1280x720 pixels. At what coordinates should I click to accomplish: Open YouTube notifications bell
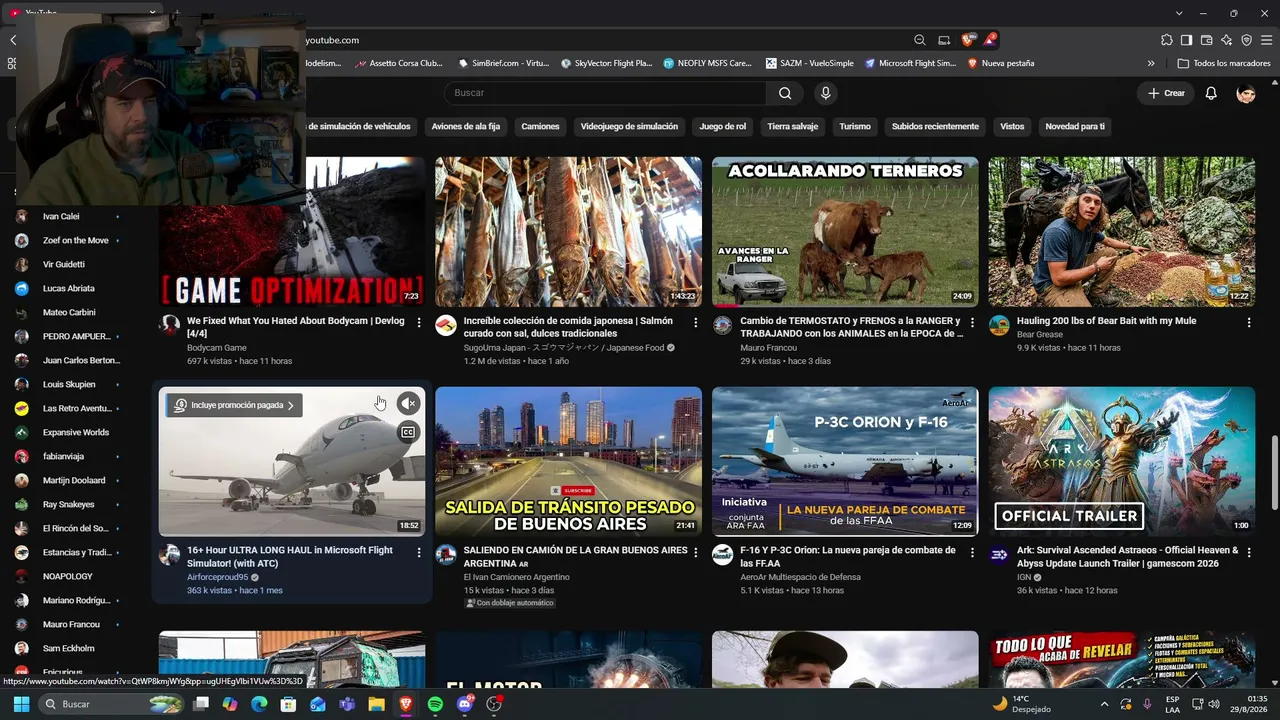1211,93
